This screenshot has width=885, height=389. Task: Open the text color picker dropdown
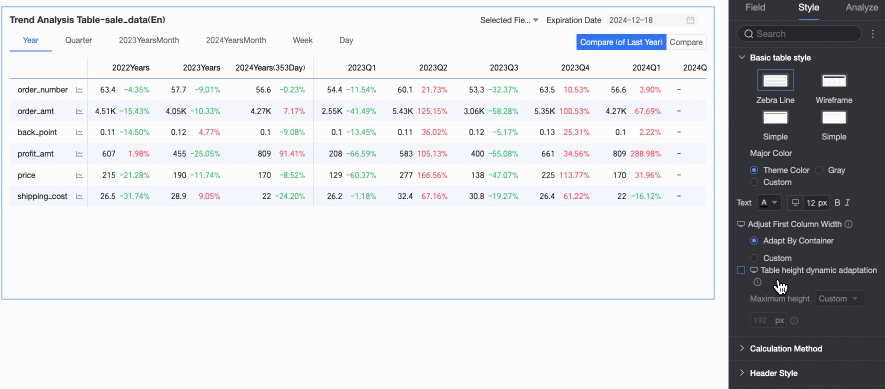click(768, 203)
